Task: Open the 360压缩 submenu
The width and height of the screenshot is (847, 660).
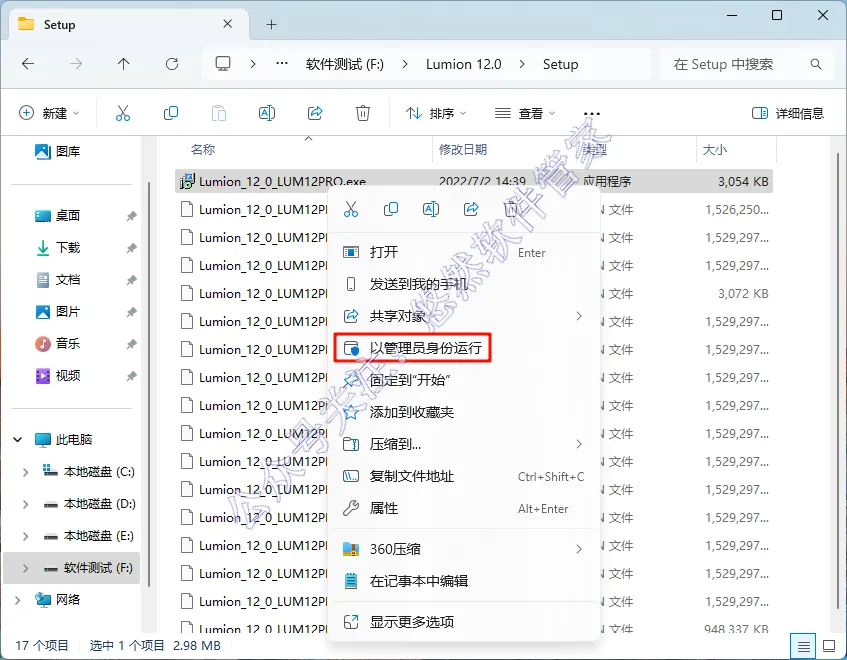Action: [x=465, y=549]
